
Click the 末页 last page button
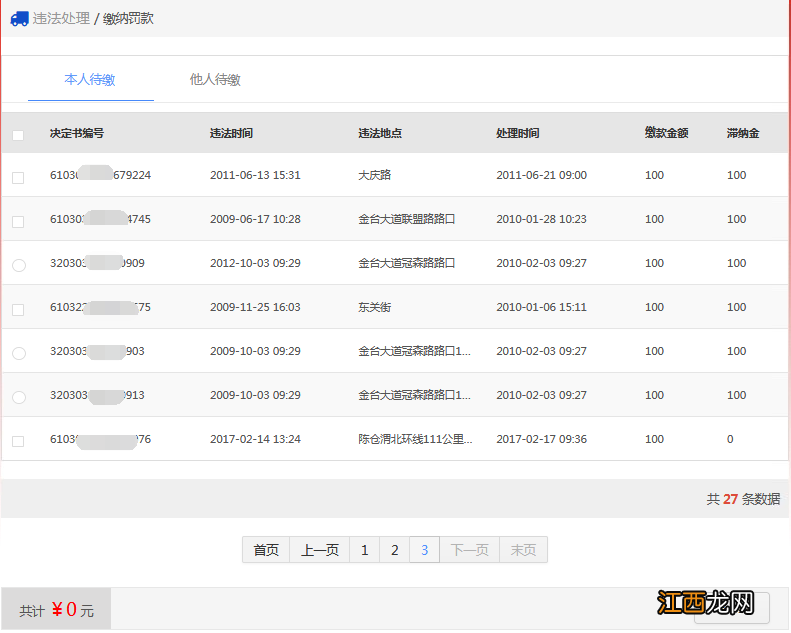(x=524, y=550)
